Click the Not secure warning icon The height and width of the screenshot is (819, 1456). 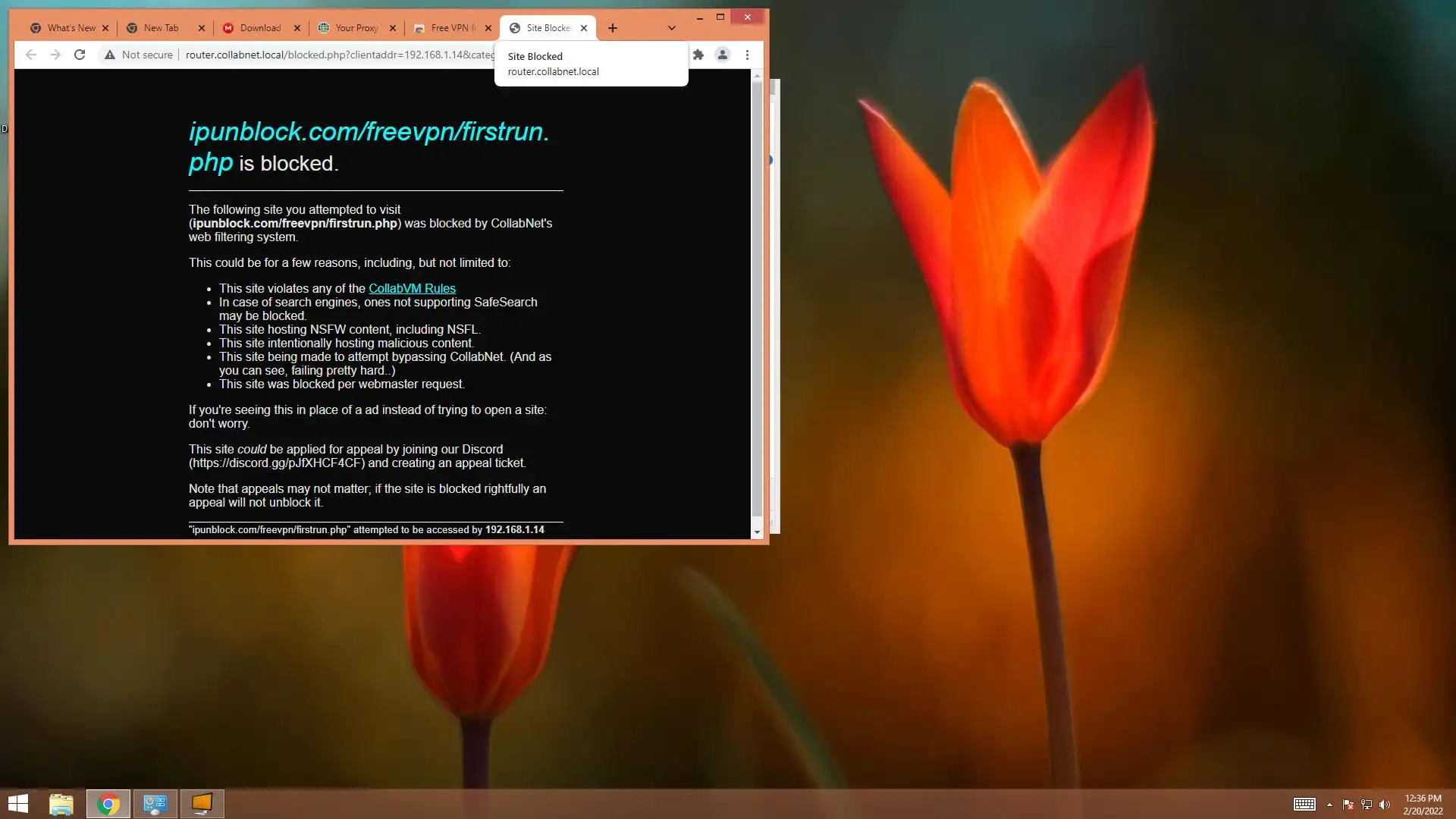point(111,55)
